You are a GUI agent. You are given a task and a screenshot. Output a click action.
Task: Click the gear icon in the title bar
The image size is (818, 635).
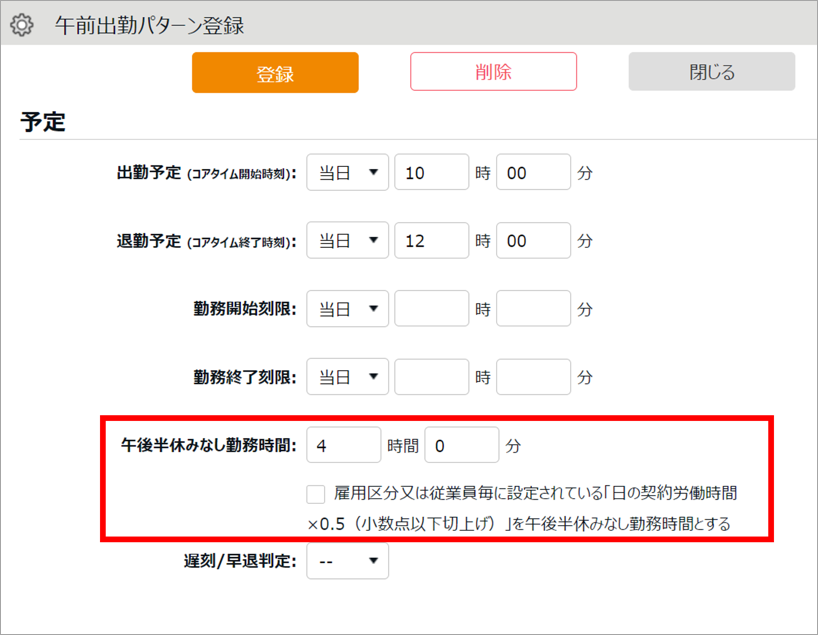pos(21,24)
